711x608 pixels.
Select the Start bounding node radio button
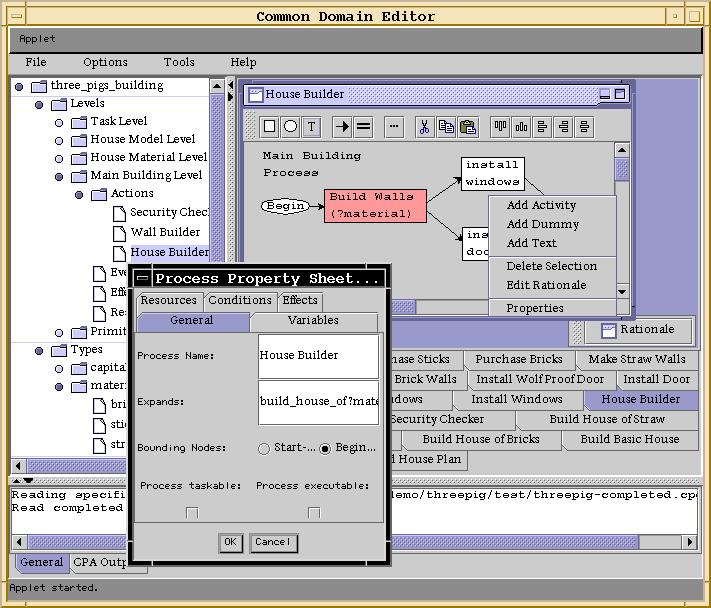click(x=264, y=449)
